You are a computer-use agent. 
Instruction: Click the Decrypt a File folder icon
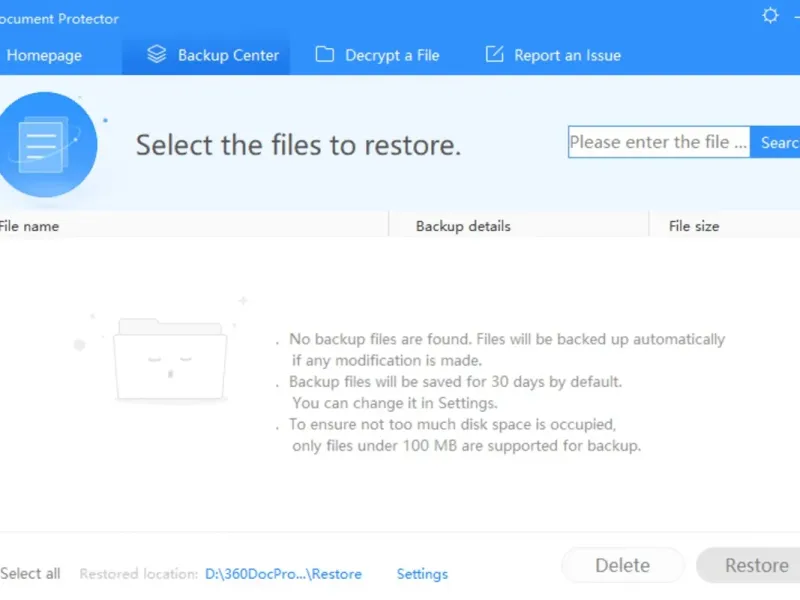click(x=325, y=55)
